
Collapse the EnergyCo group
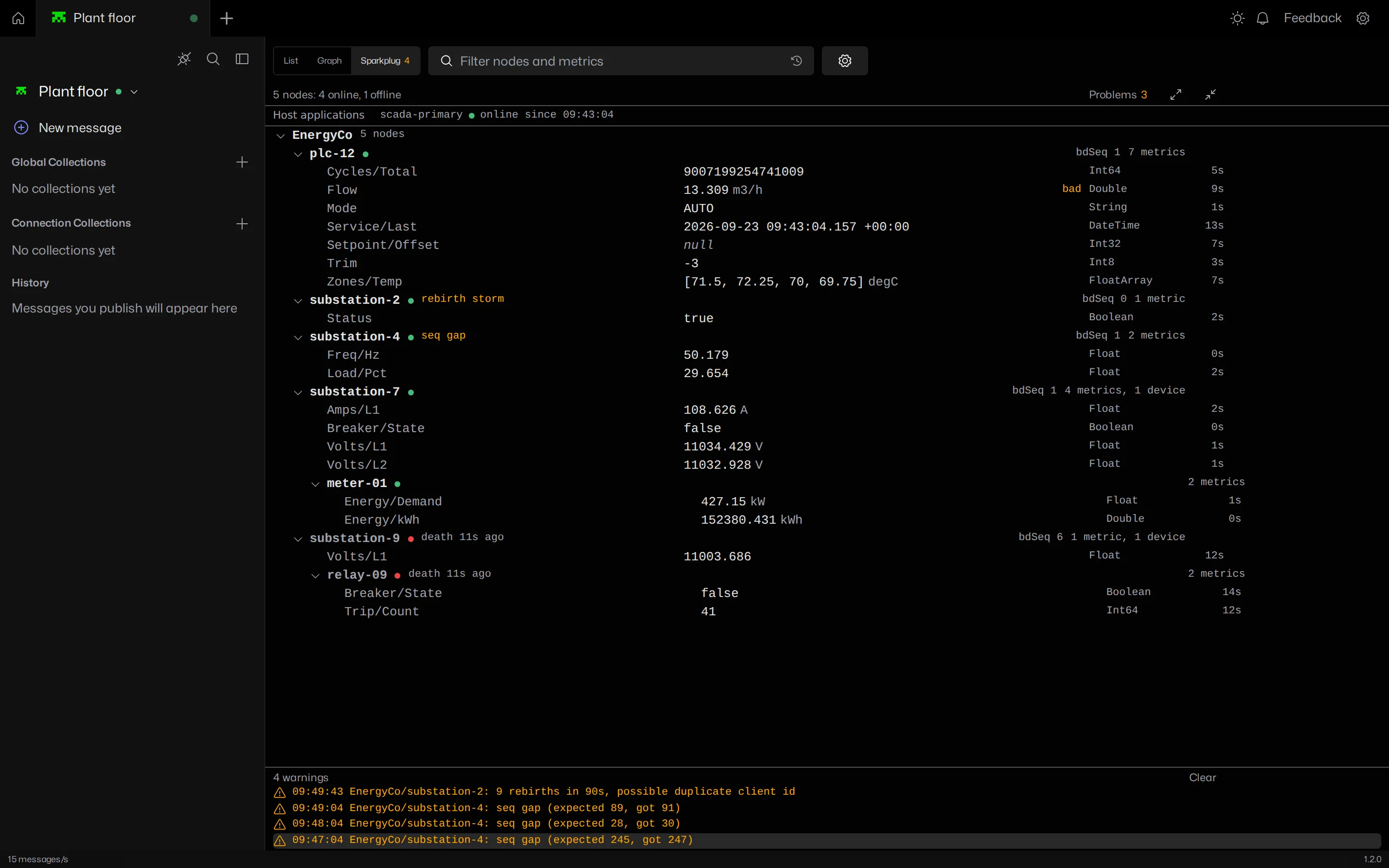pyautogui.click(x=281, y=136)
